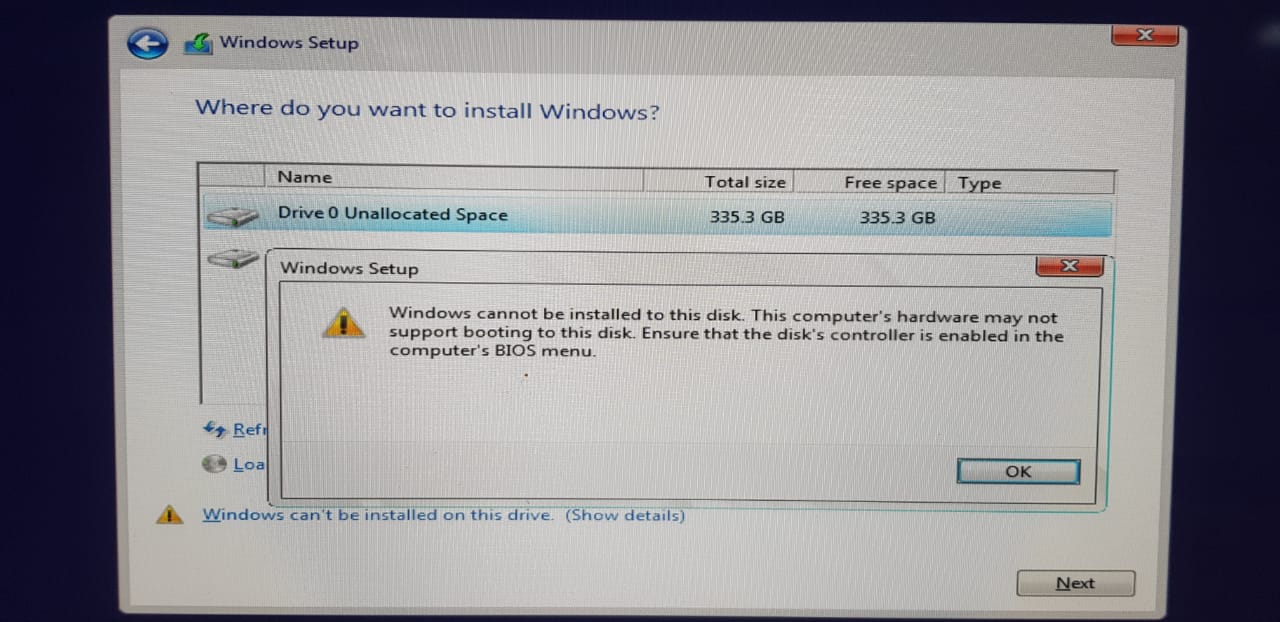Click the partially hidden Load driver link

[x=249, y=464]
